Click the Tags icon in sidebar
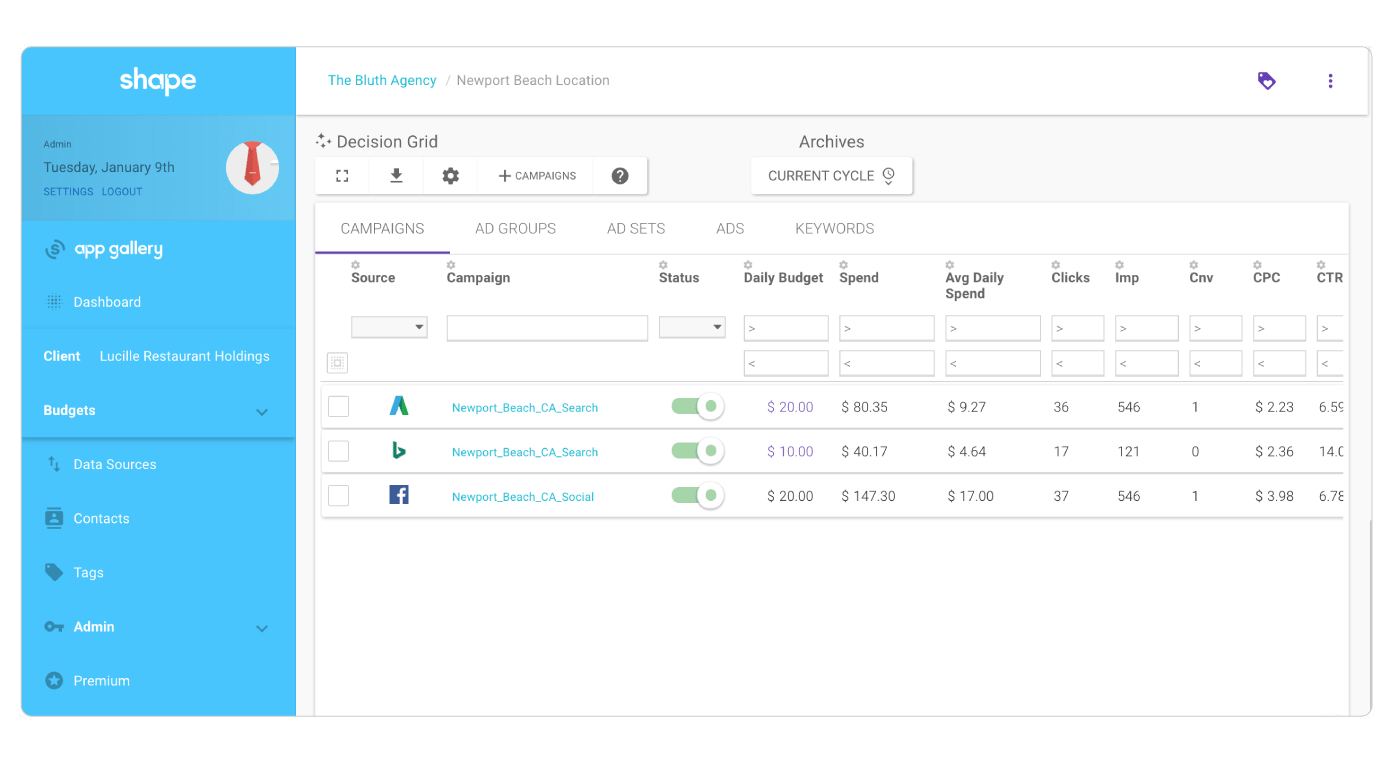Image resolution: width=1396 pixels, height=762 pixels. [x=54, y=572]
